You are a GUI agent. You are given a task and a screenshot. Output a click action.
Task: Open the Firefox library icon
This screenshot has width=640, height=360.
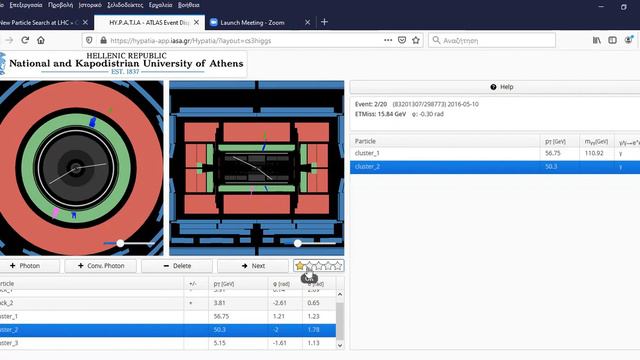(x=597, y=40)
